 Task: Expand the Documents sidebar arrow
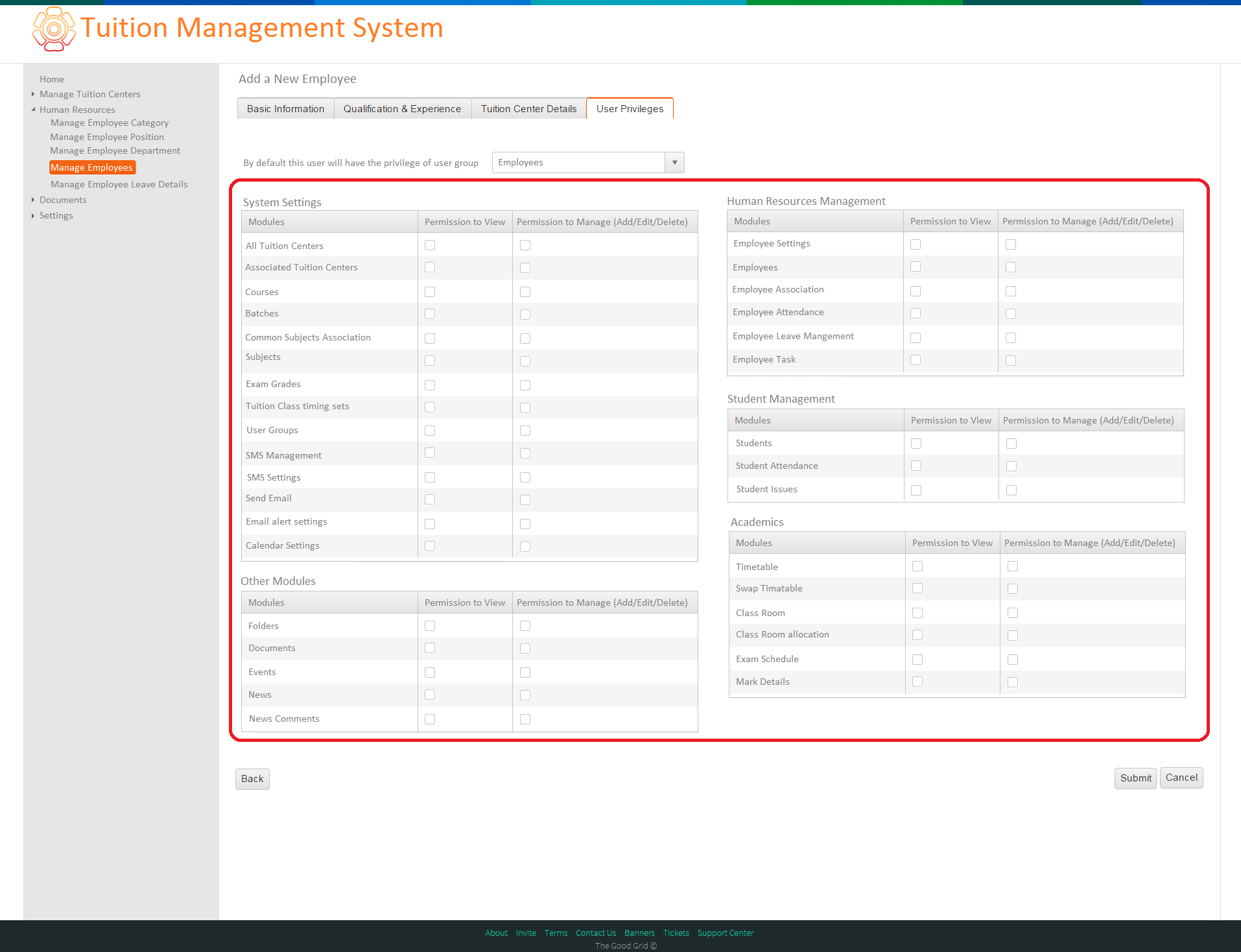33,200
